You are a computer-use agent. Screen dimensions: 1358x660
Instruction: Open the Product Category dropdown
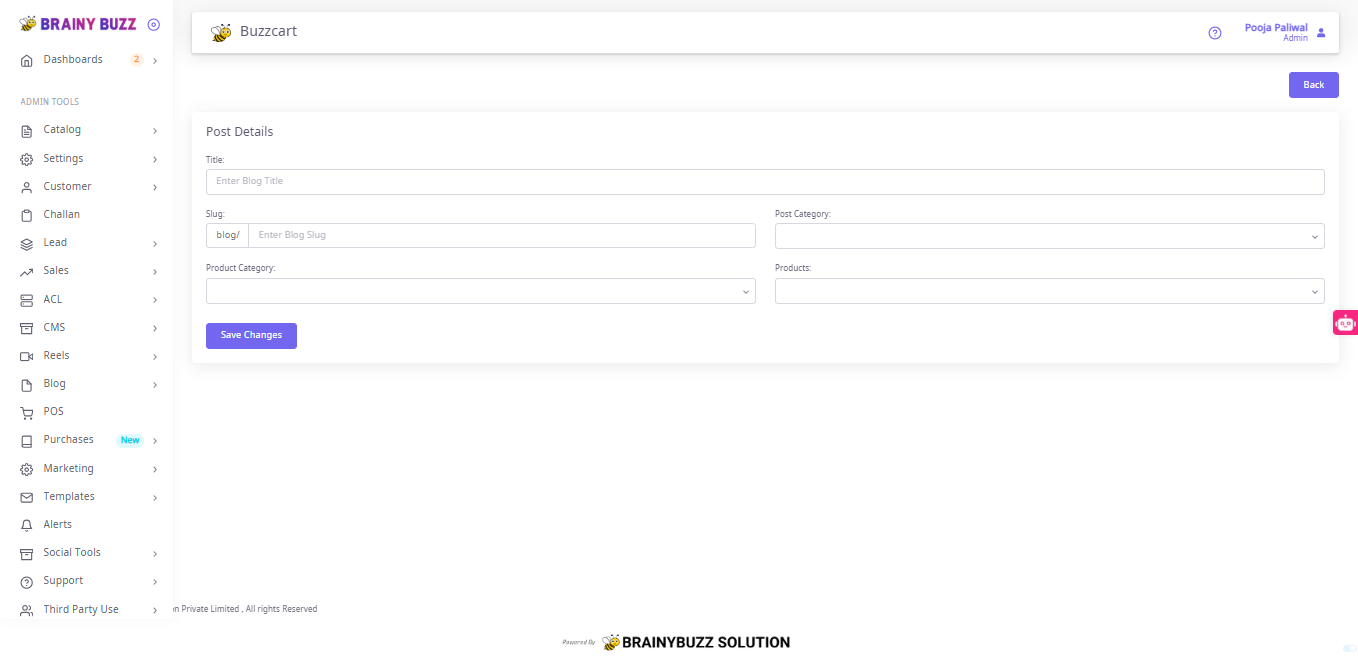pyautogui.click(x=480, y=291)
